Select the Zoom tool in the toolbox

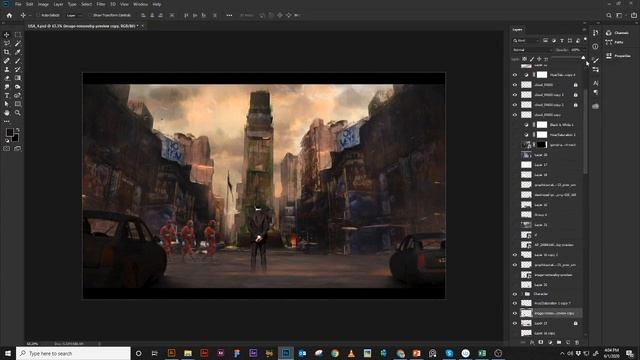18,113
